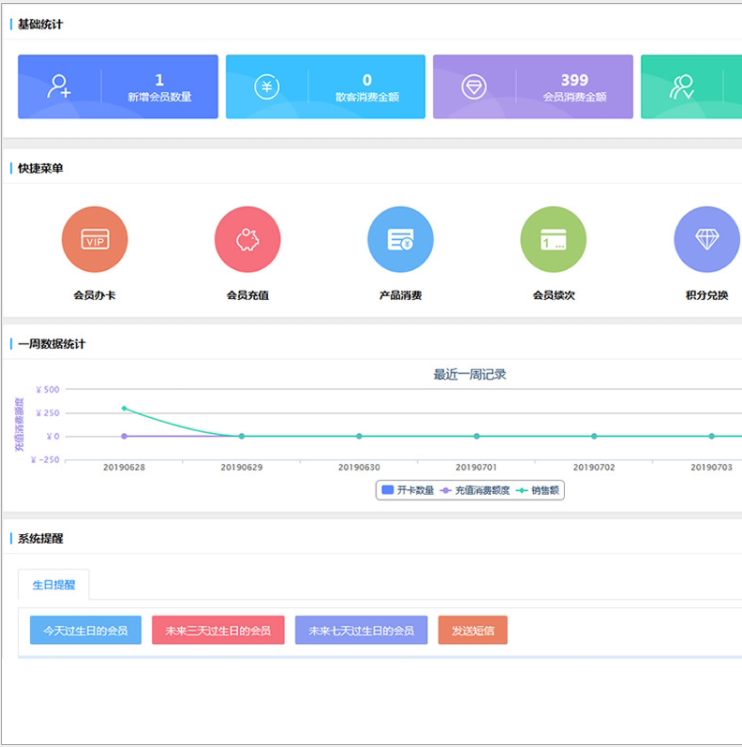The width and height of the screenshot is (742, 747).
Task: Click 今天过生日的会员 button
Action: click(x=86, y=630)
